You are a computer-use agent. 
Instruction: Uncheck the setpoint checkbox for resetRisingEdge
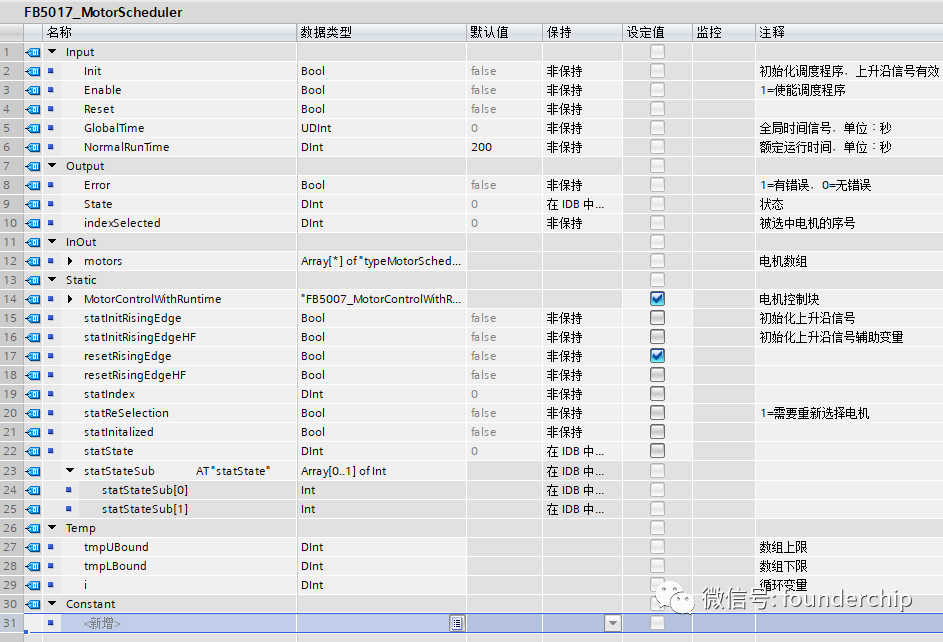click(x=656, y=356)
